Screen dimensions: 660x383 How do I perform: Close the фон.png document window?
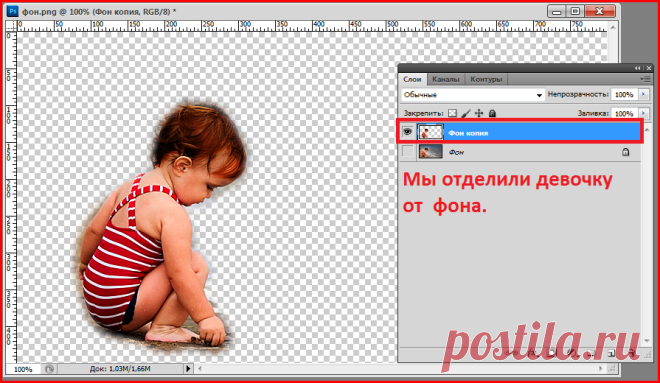tap(600, 11)
